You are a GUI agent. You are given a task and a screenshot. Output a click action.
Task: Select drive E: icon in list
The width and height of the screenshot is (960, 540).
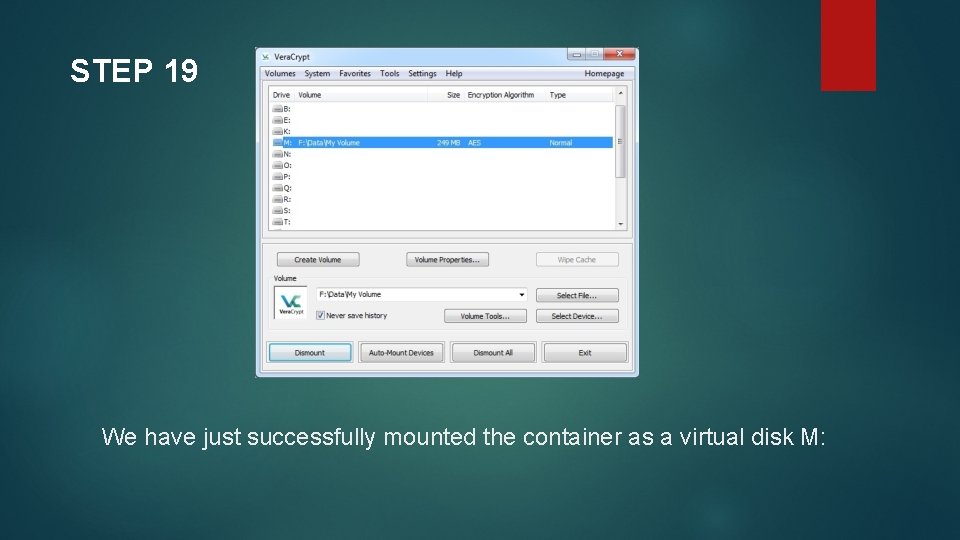[278, 121]
